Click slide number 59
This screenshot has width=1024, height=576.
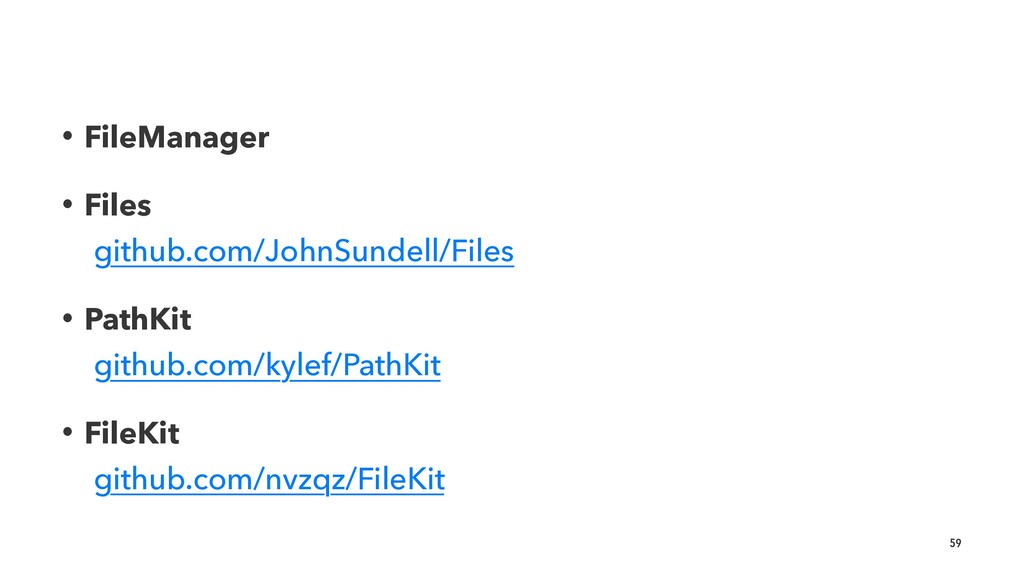pyautogui.click(x=955, y=543)
